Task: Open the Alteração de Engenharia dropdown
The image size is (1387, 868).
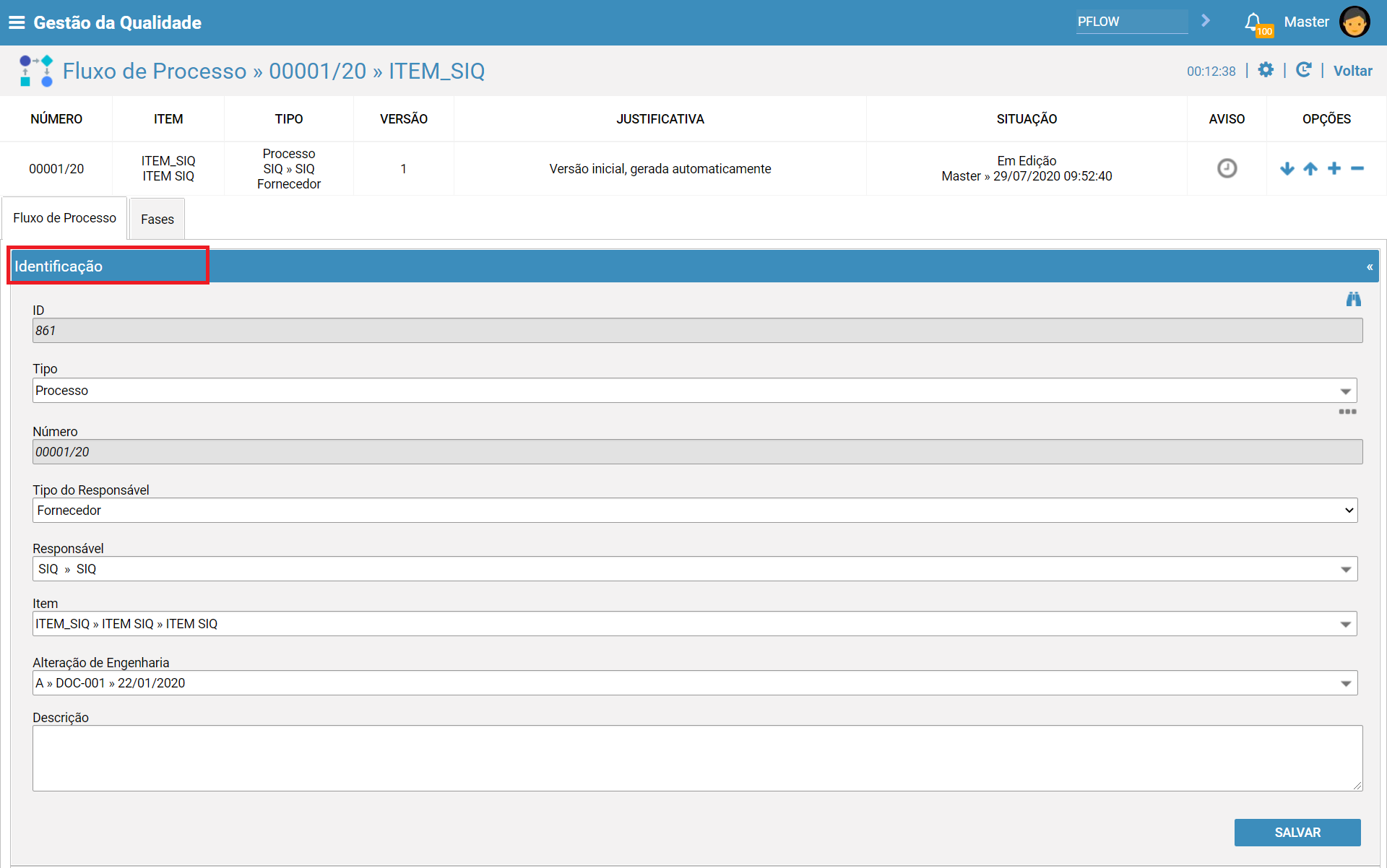Action: click(695, 683)
